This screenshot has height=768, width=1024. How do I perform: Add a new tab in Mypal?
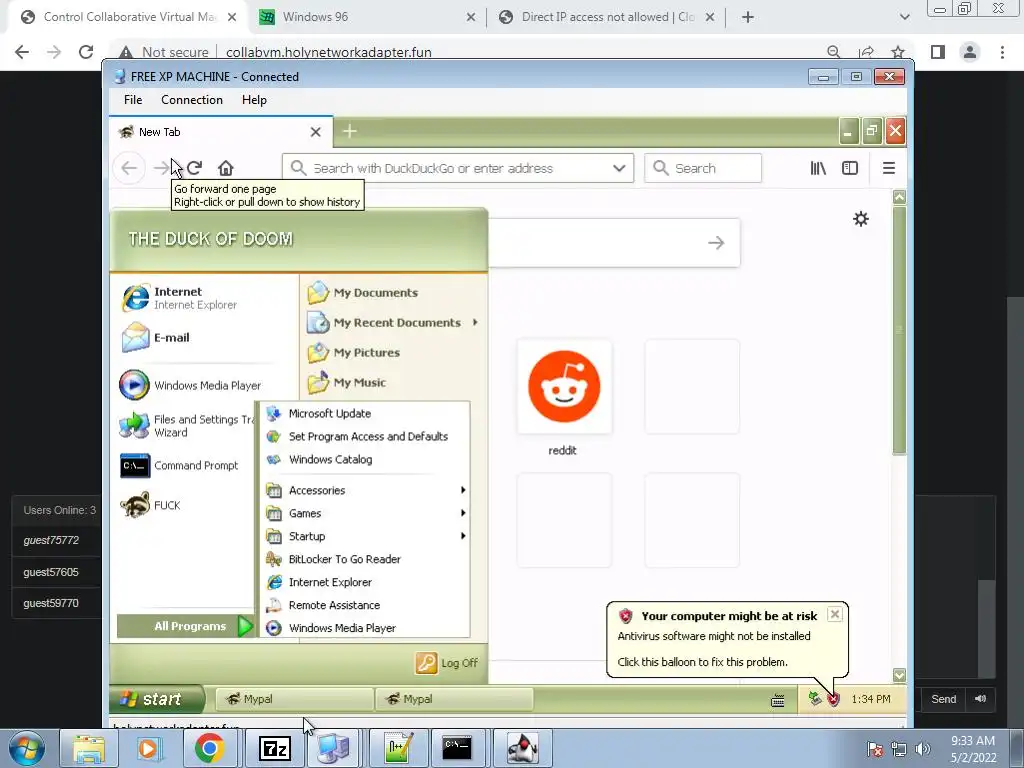pos(349,131)
